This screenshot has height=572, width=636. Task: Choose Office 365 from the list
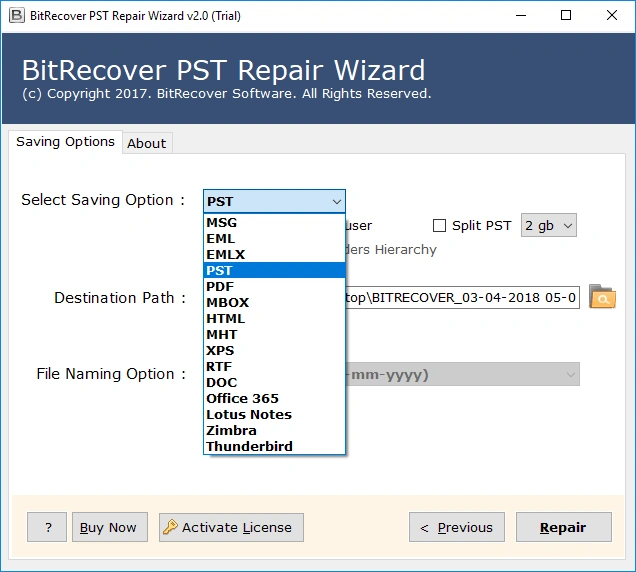pyautogui.click(x=242, y=398)
